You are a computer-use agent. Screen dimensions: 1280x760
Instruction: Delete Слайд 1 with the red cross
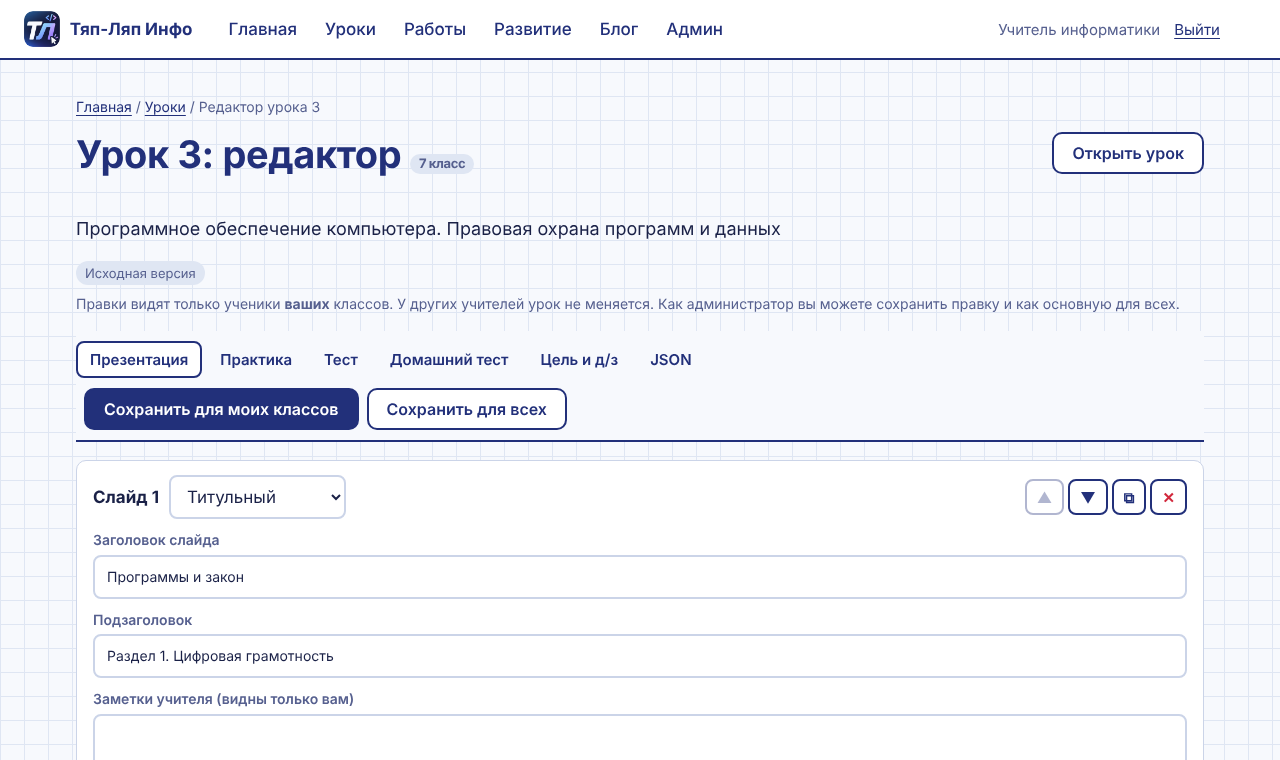[x=1168, y=497]
